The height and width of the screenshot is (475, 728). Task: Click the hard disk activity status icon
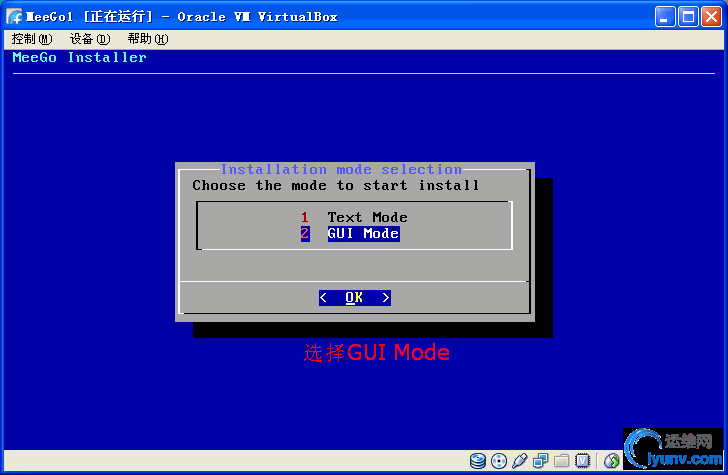(x=477, y=461)
